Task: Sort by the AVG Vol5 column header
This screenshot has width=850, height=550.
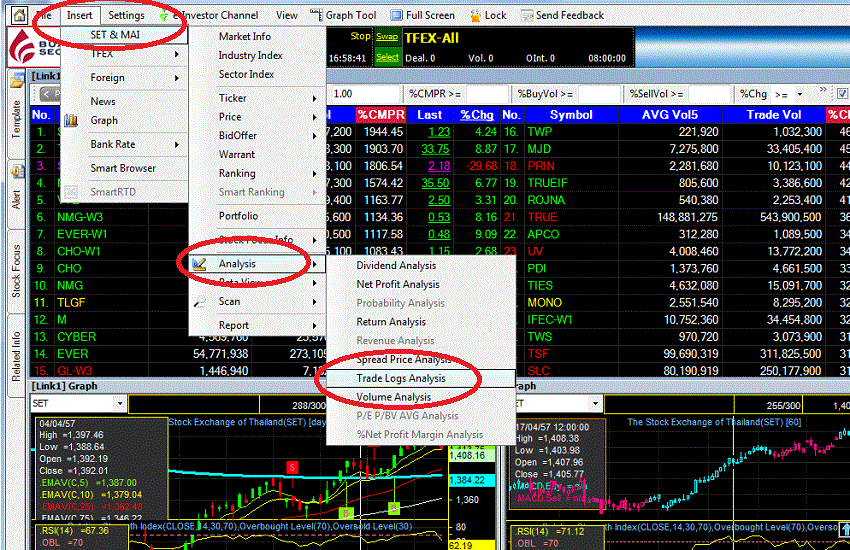Action: (670, 115)
